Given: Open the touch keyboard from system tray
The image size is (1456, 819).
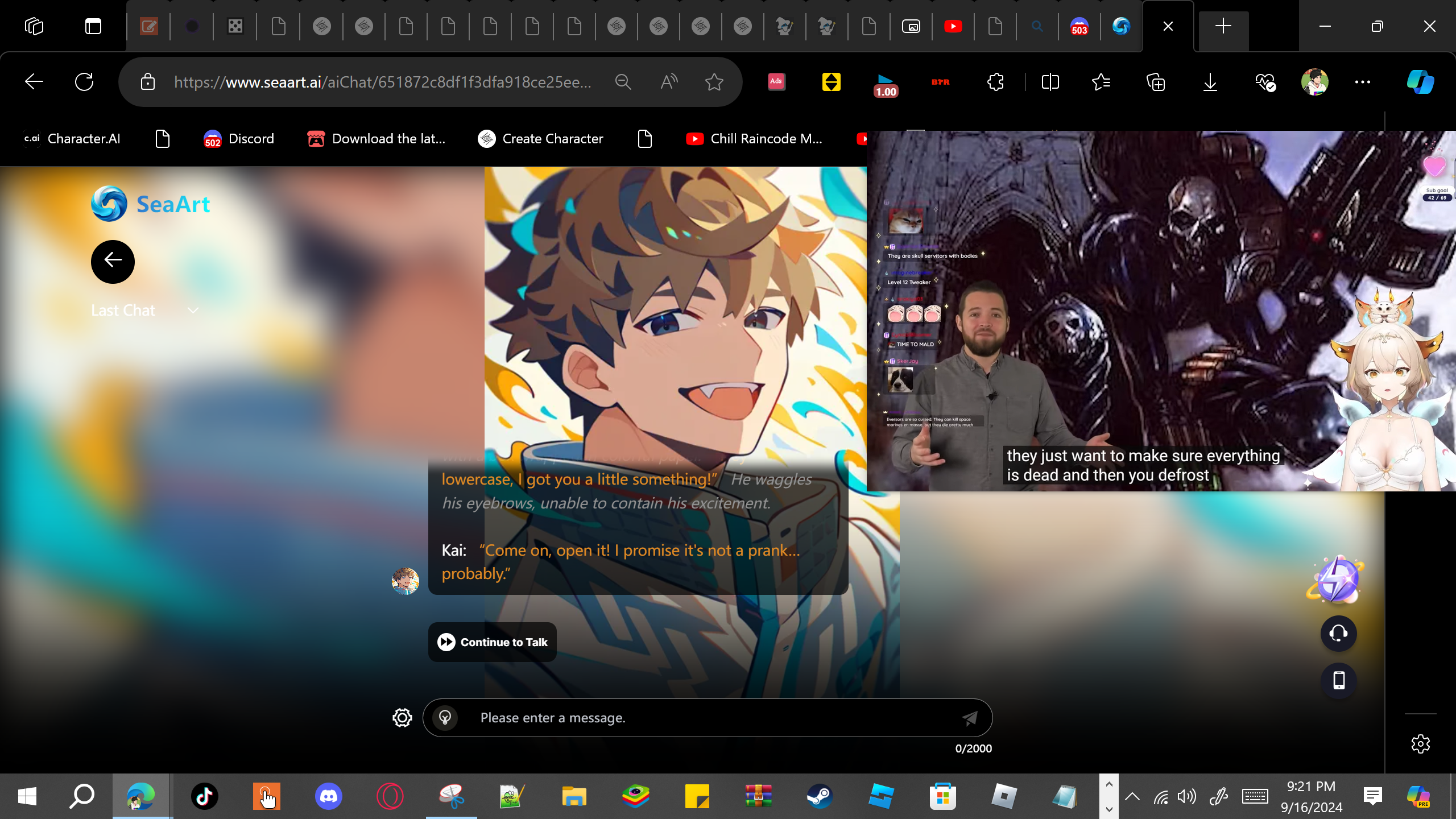Looking at the screenshot, I should 1255,796.
